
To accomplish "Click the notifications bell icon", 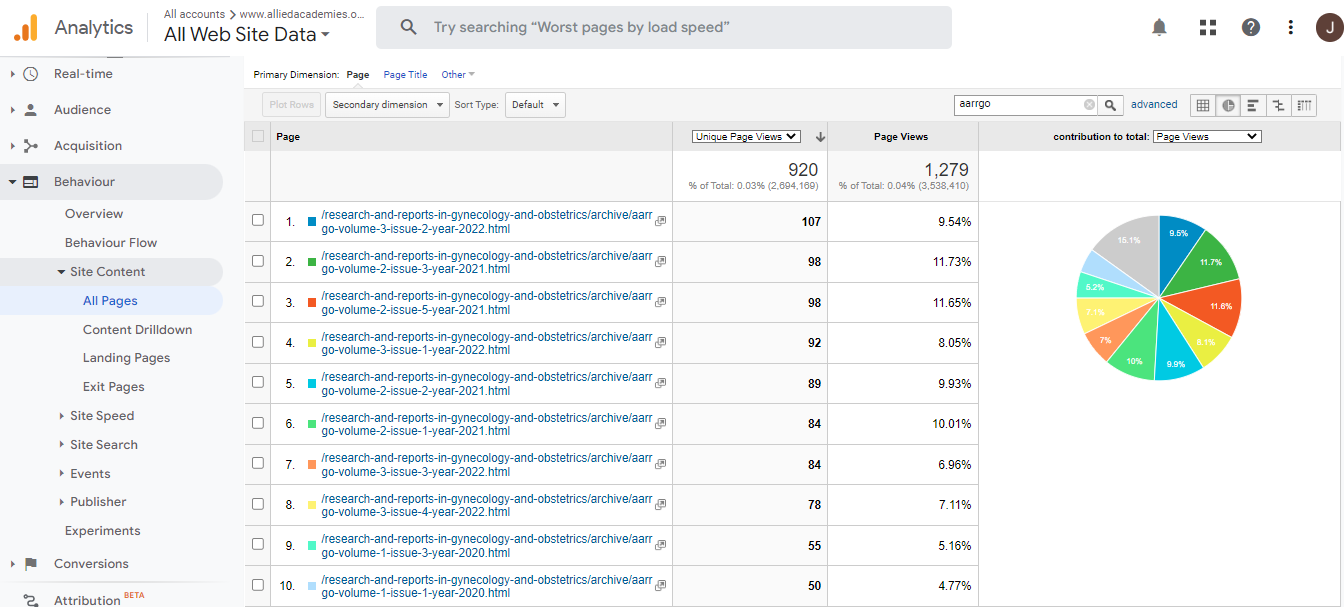I will (1159, 27).
